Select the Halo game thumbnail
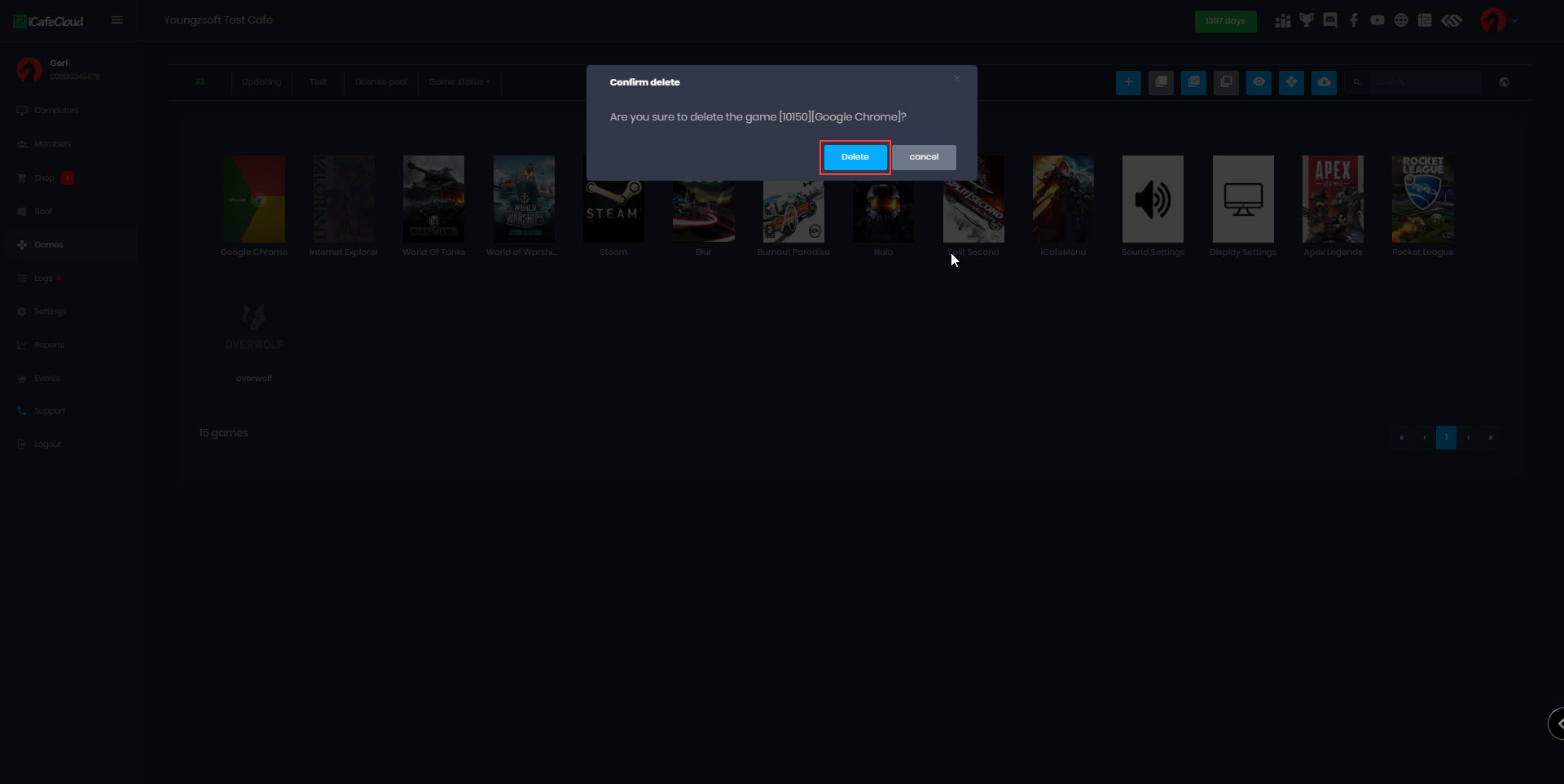Image resolution: width=1564 pixels, height=784 pixels. [x=884, y=211]
